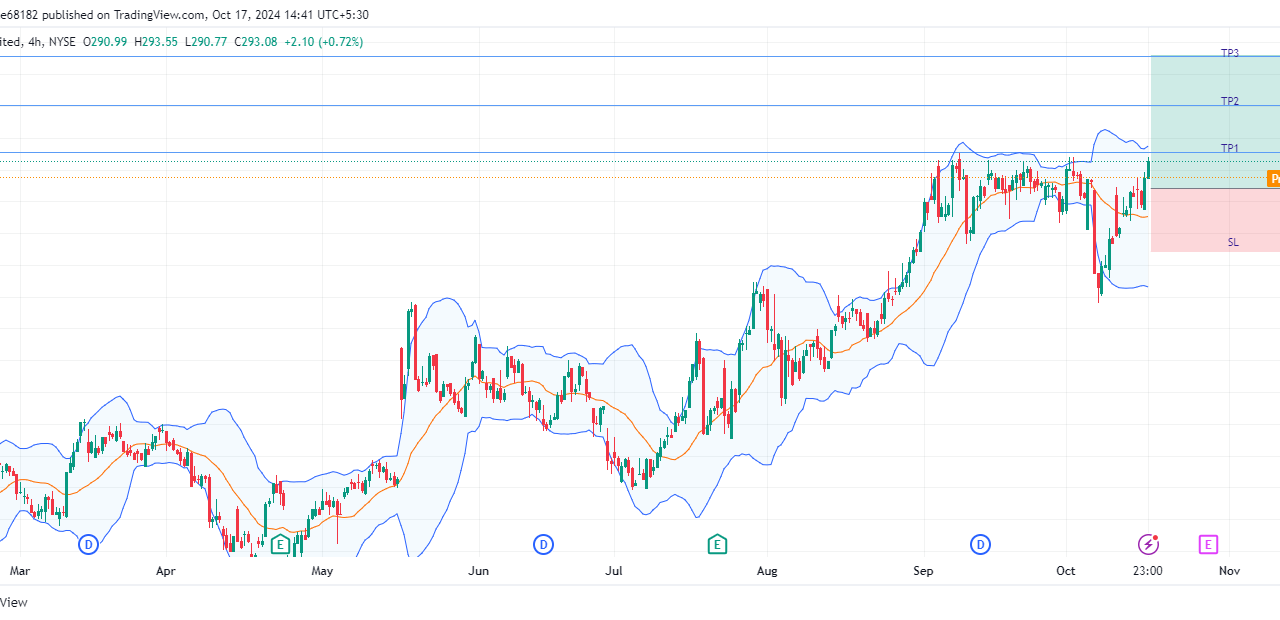Click the NYSE exchange text
The width and height of the screenshot is (1280, 620).
coord(62,42)
